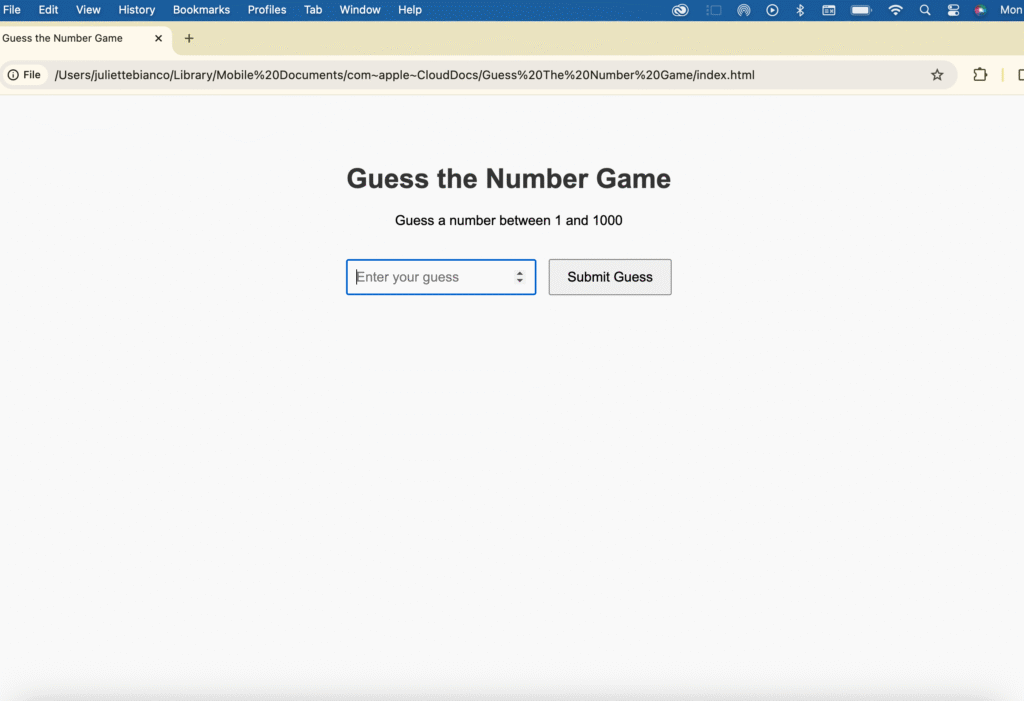Screen dimensions: 1024x701
Task: Click the Enter your guess field
Action: [x=430, y=277]
